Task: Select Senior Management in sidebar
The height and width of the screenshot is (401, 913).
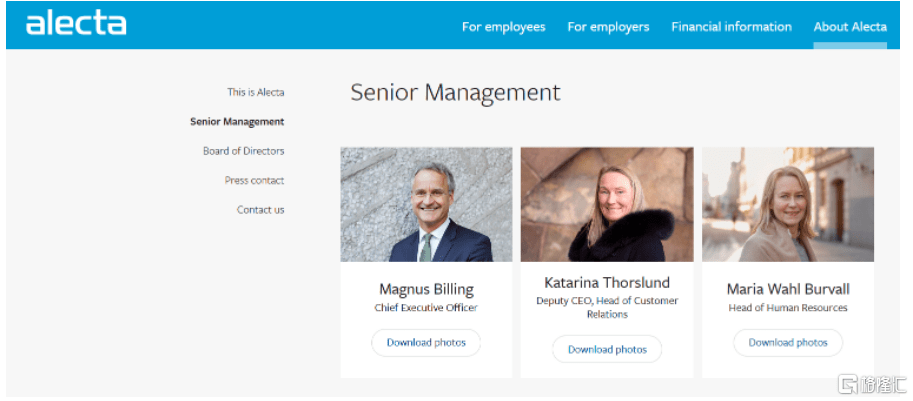Action: click(237, 122)
